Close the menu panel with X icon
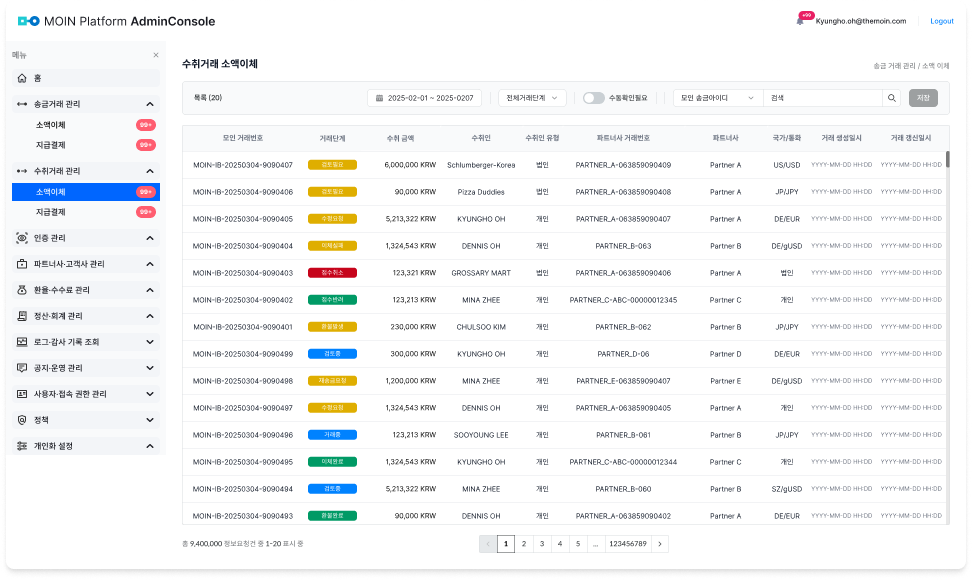The image size is (972, 580). pyautogui.click(x=155, y=55)
